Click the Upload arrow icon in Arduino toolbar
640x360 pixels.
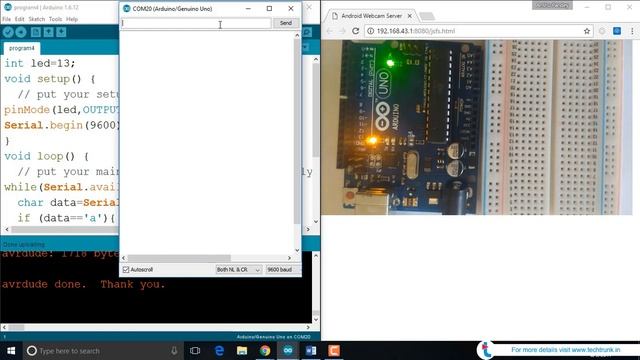(x=21, y=32)
